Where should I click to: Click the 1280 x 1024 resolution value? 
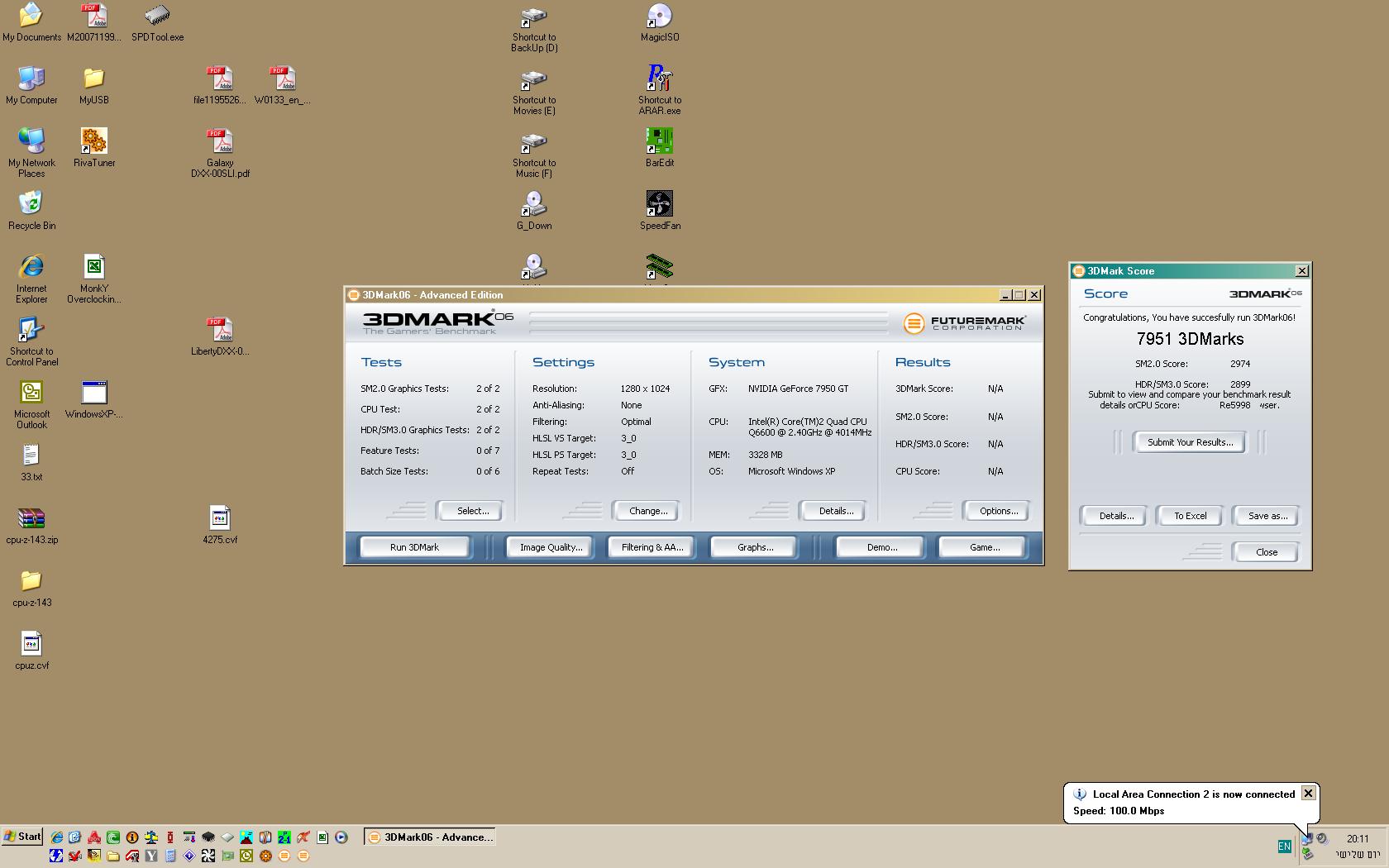pos(645,389)
